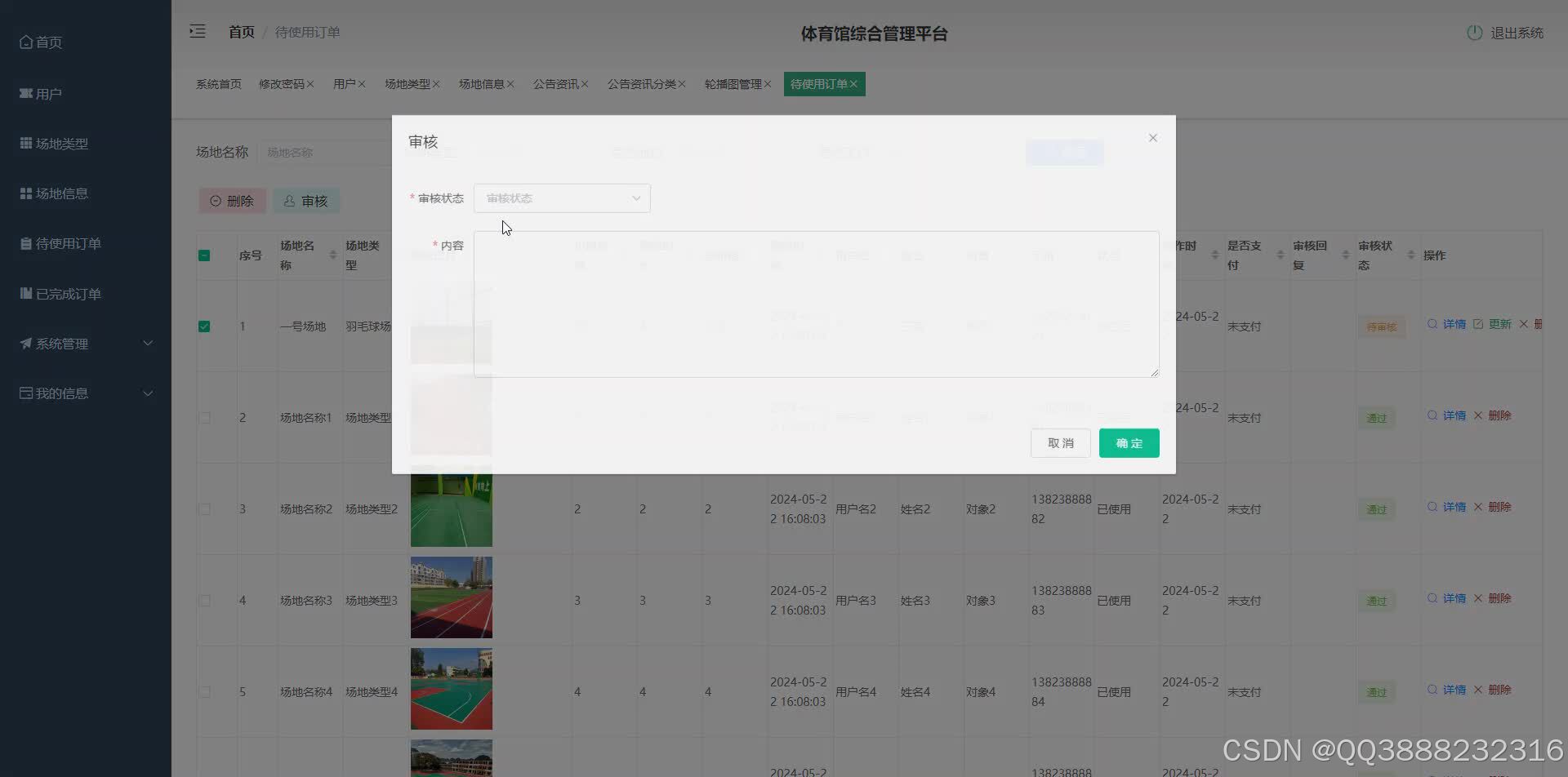Click delete X icon in row 场地名称1
The image size is (1568, 777).
pyautogui.click(x=1478, y=415)
